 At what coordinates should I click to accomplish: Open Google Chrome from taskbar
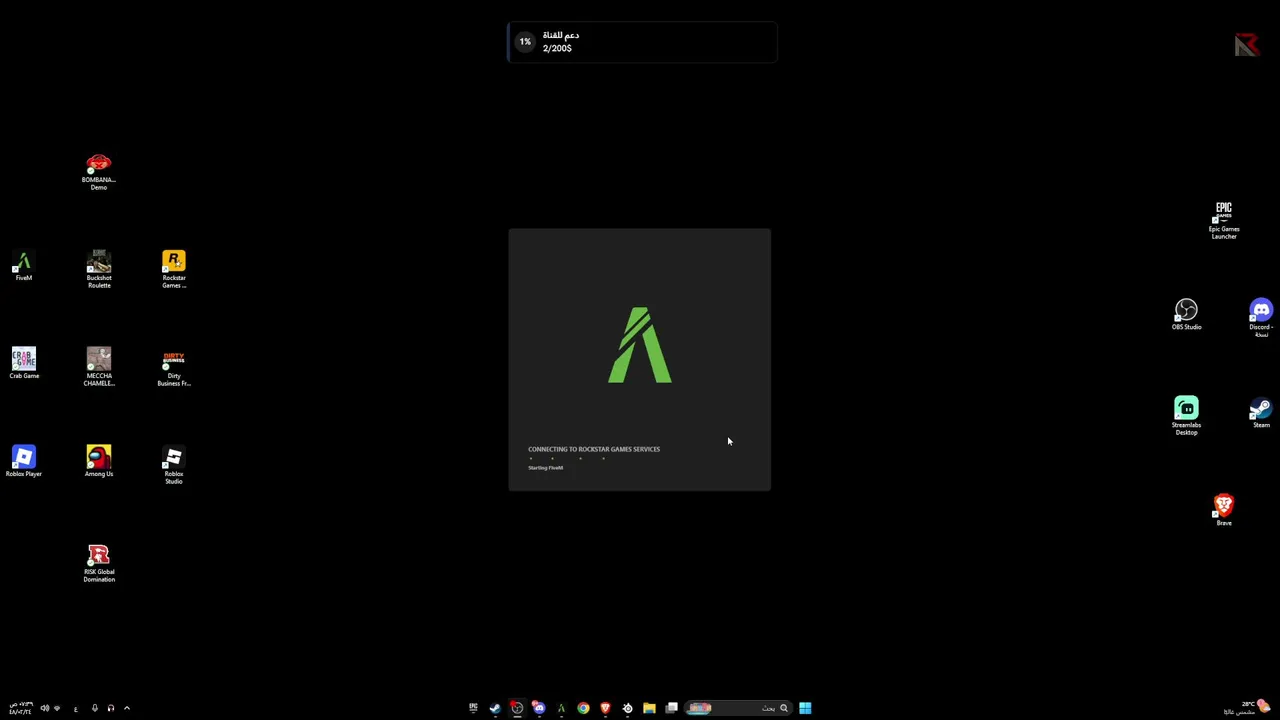583,708
